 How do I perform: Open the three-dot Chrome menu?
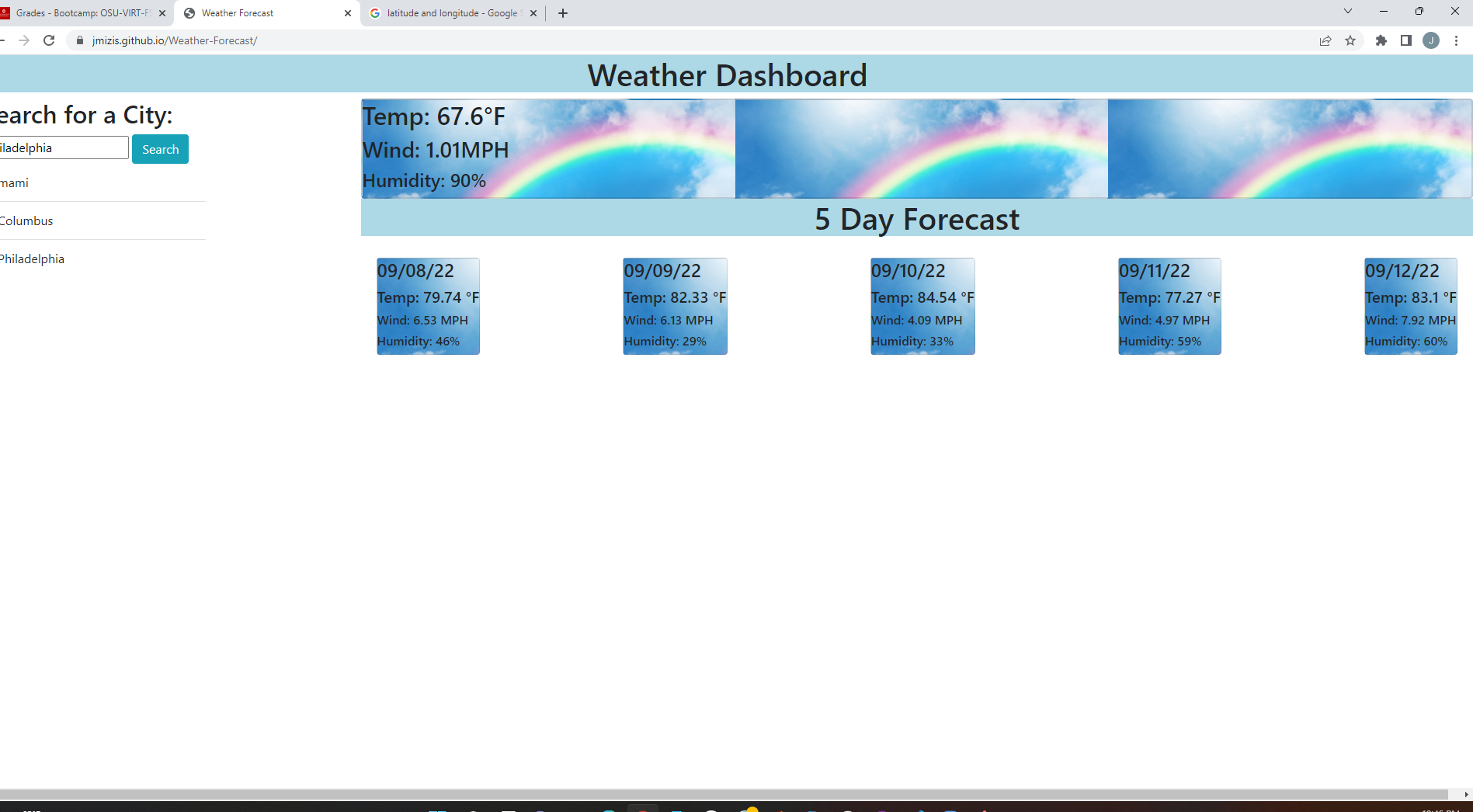tap(1456, 40)
